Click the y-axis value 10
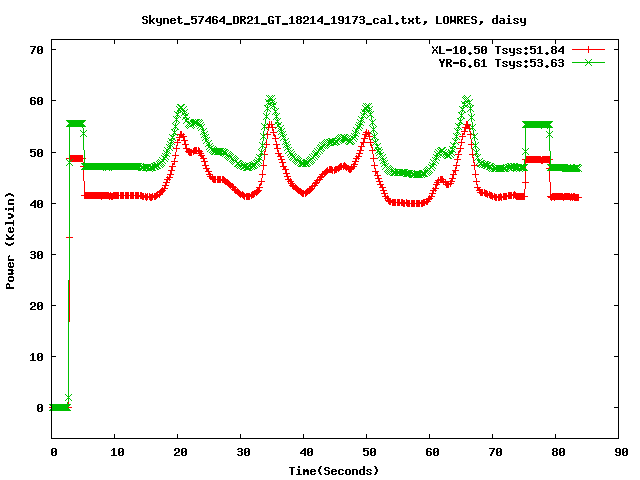The image size is (640, 480). tap(36, 357)
